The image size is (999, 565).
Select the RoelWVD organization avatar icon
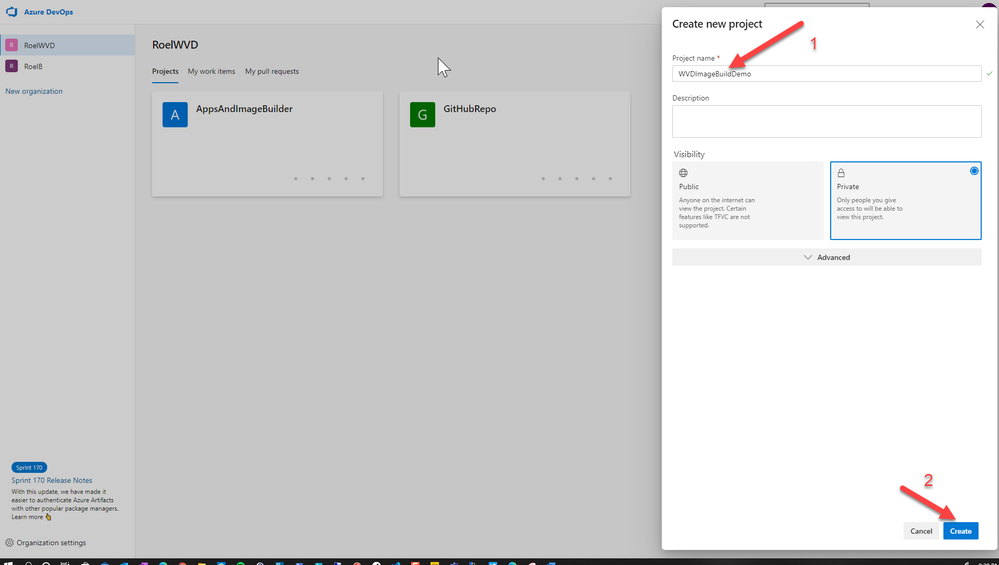[11, 45]
